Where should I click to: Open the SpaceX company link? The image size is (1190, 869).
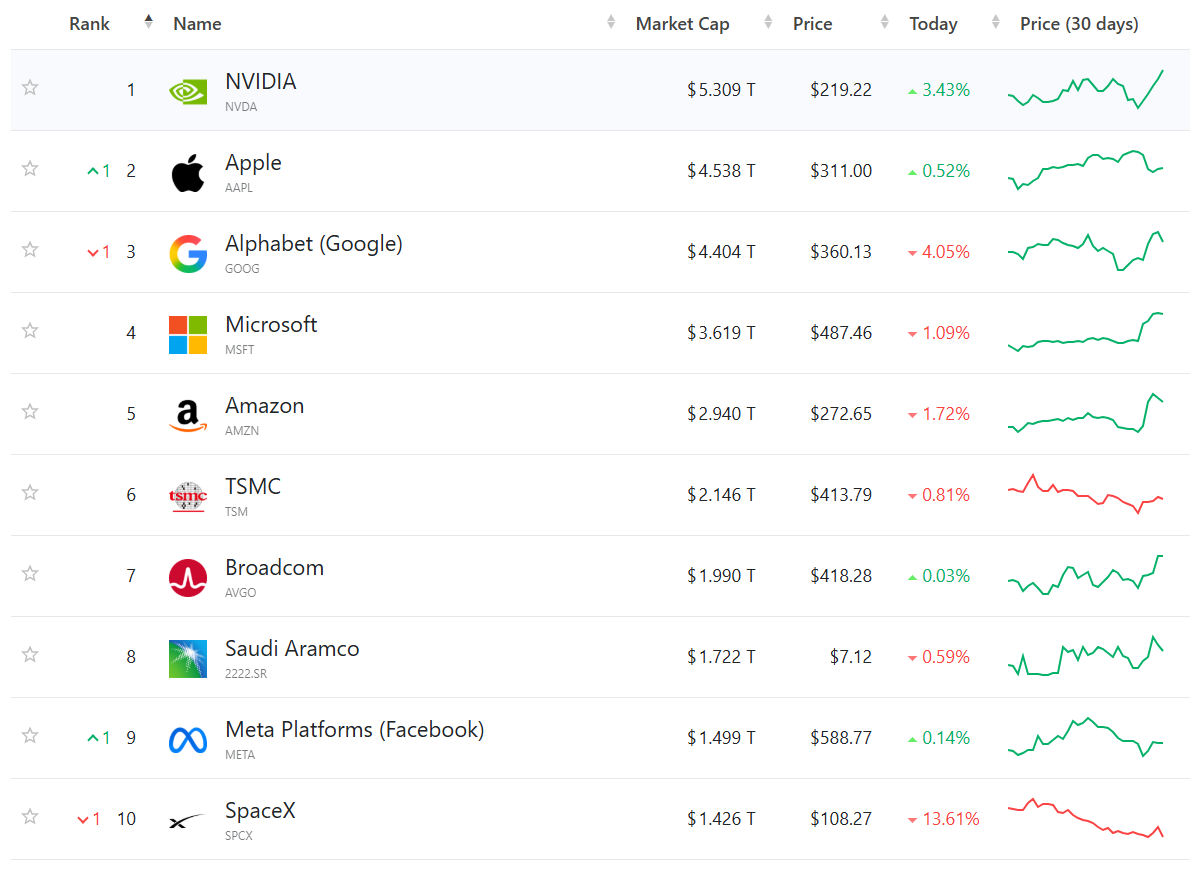(x=260, y=811)
